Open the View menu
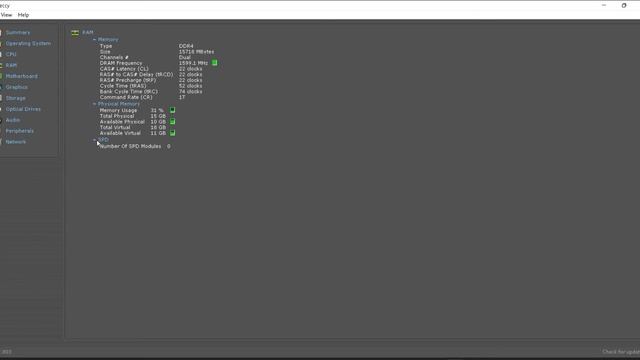 pos(6,15)
